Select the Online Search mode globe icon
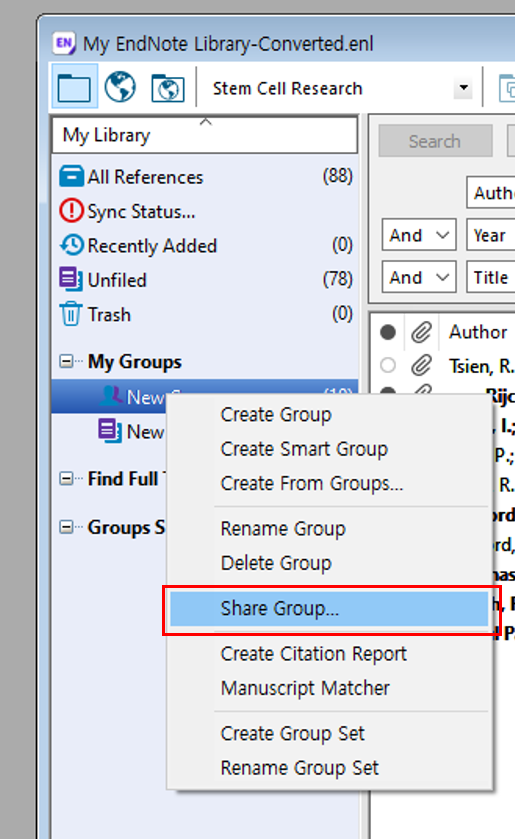Viewport: 515px width, 839px height. 120,87
